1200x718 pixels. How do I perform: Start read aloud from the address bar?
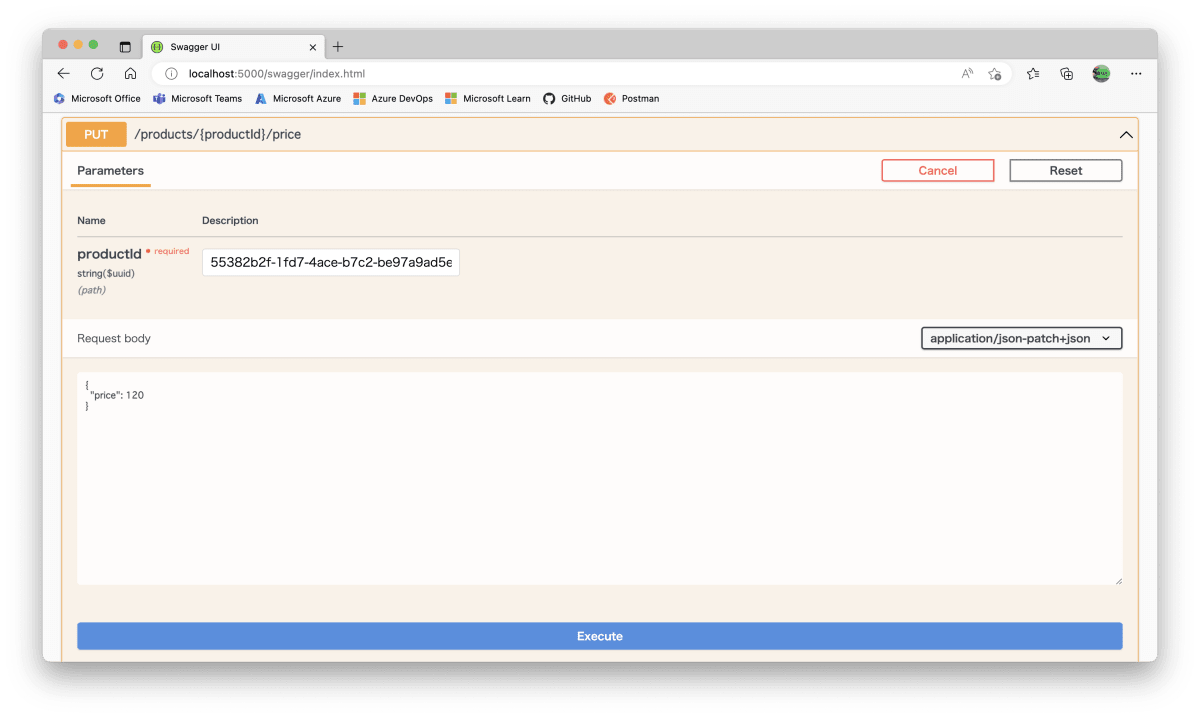click(x=966, y=73)
